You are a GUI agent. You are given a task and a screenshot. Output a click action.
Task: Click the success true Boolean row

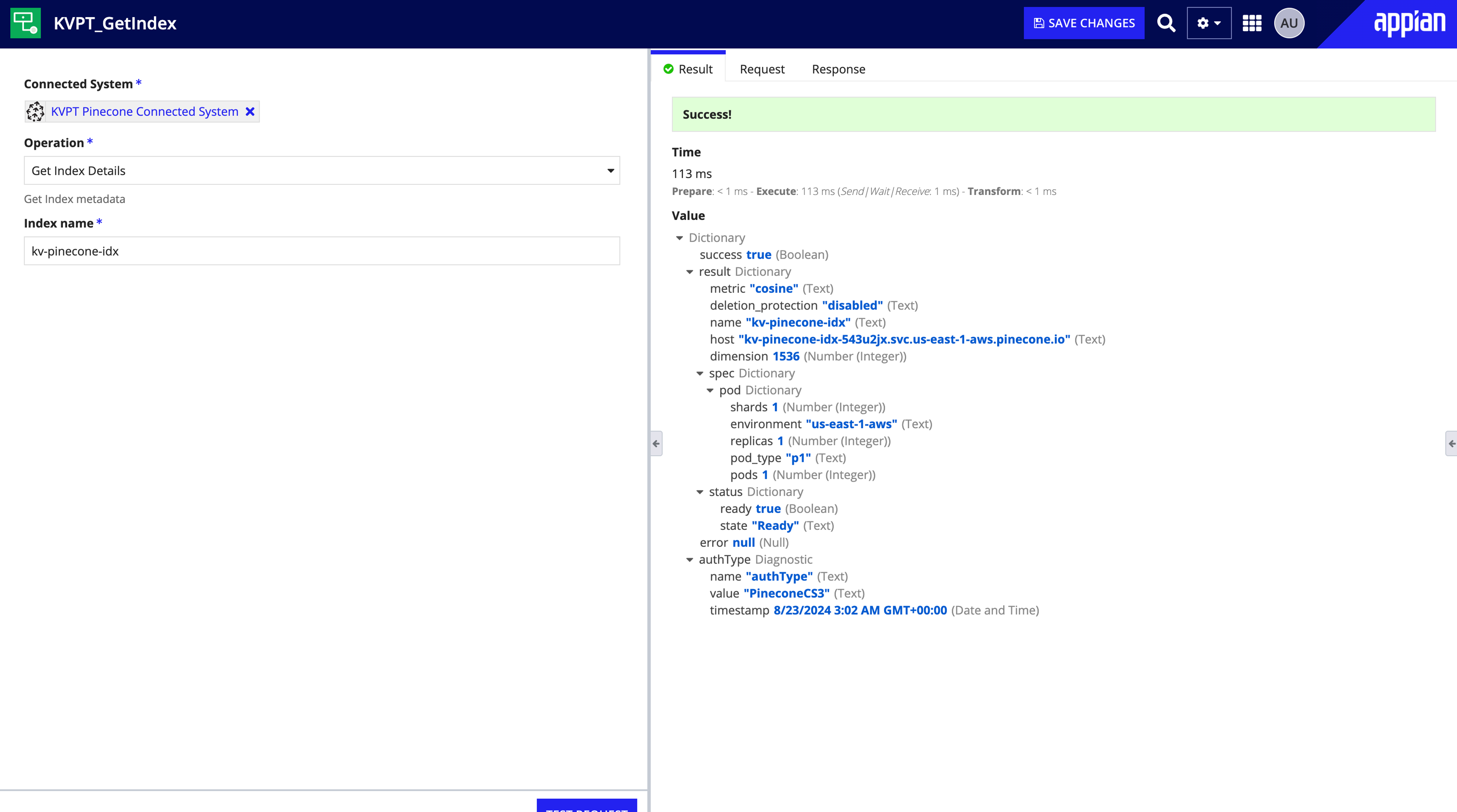pos(763,255)
